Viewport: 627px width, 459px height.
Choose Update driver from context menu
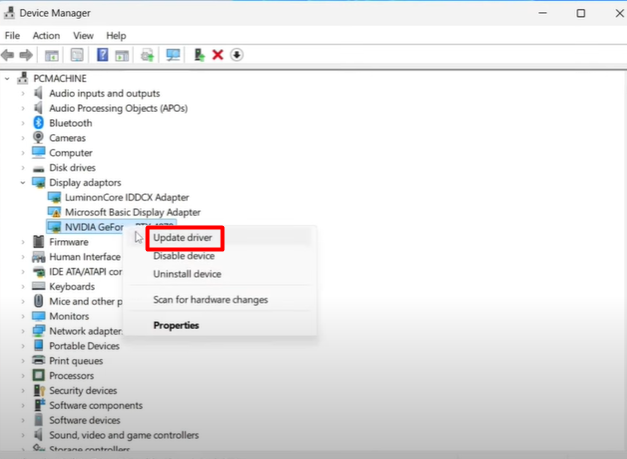(x=181, y=238)
